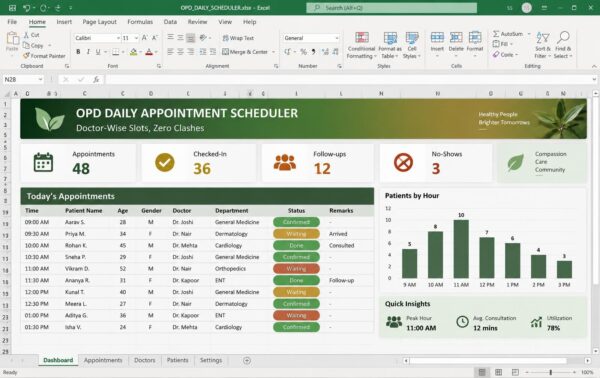Switch to Page Layout view icon
600x378 pixels.
pyautogui.click(x=499, y=372)
